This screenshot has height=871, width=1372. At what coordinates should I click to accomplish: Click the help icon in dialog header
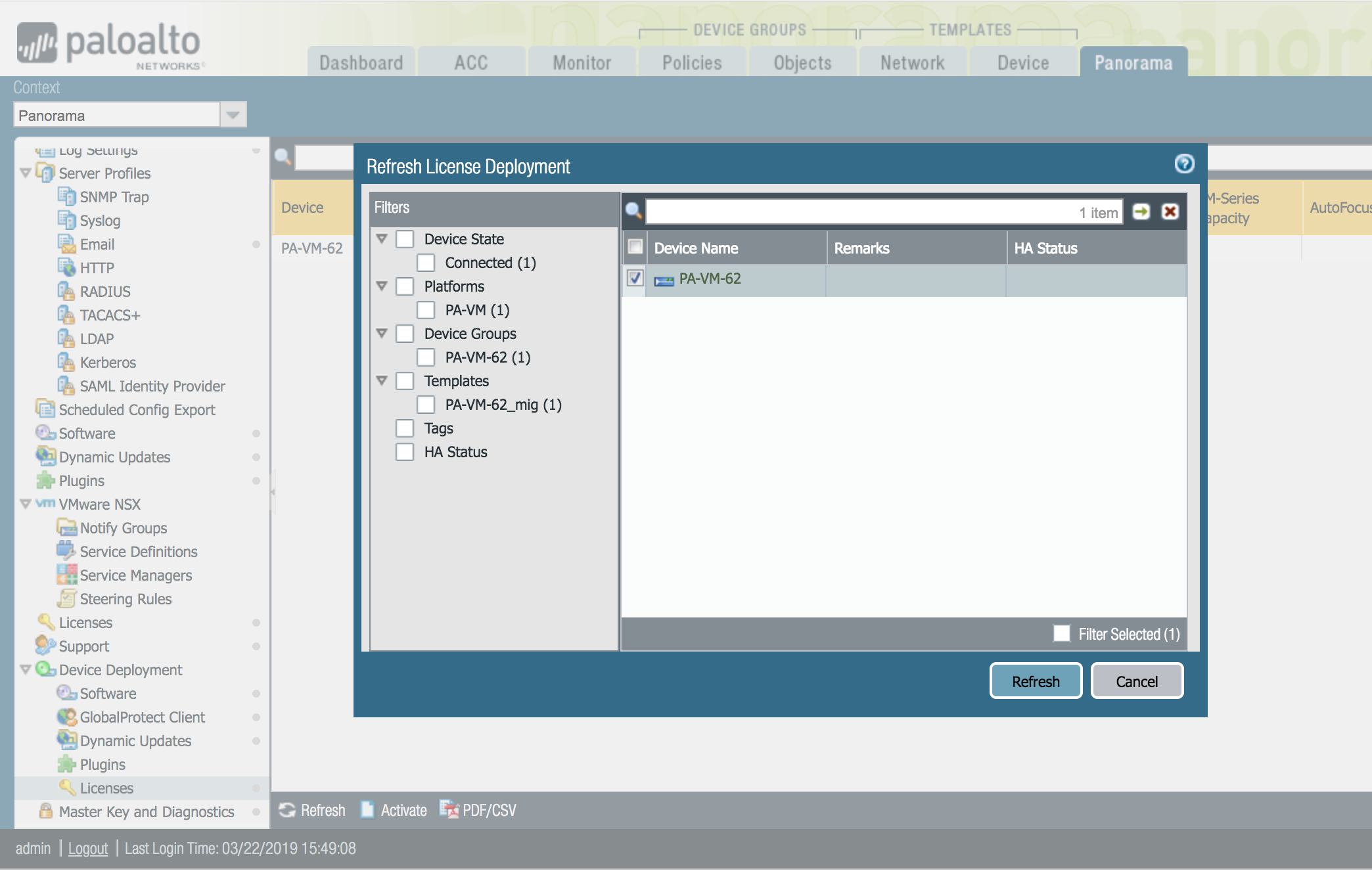click(x=1184, y=164)
